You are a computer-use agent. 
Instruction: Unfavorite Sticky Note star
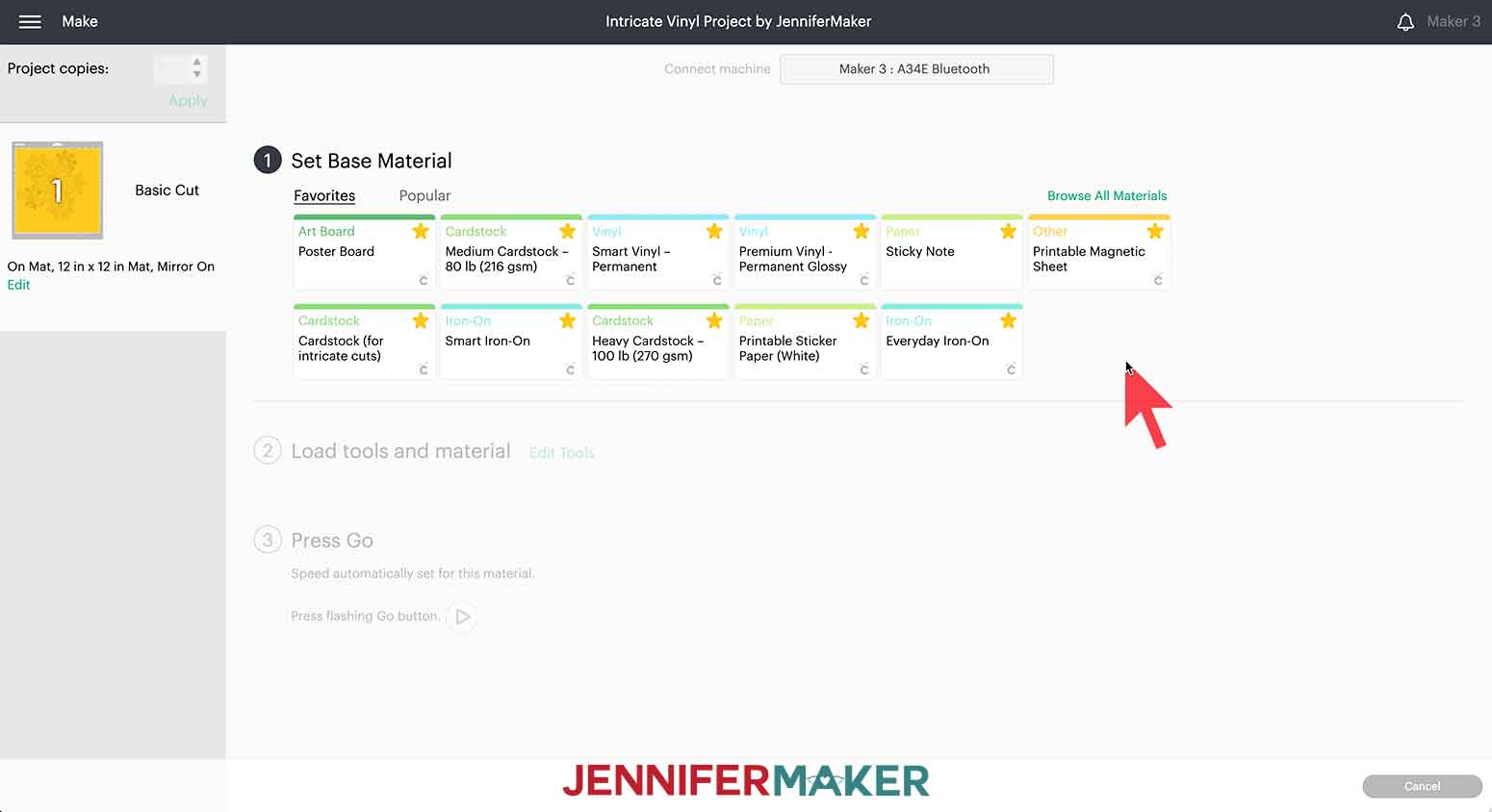1008,231
